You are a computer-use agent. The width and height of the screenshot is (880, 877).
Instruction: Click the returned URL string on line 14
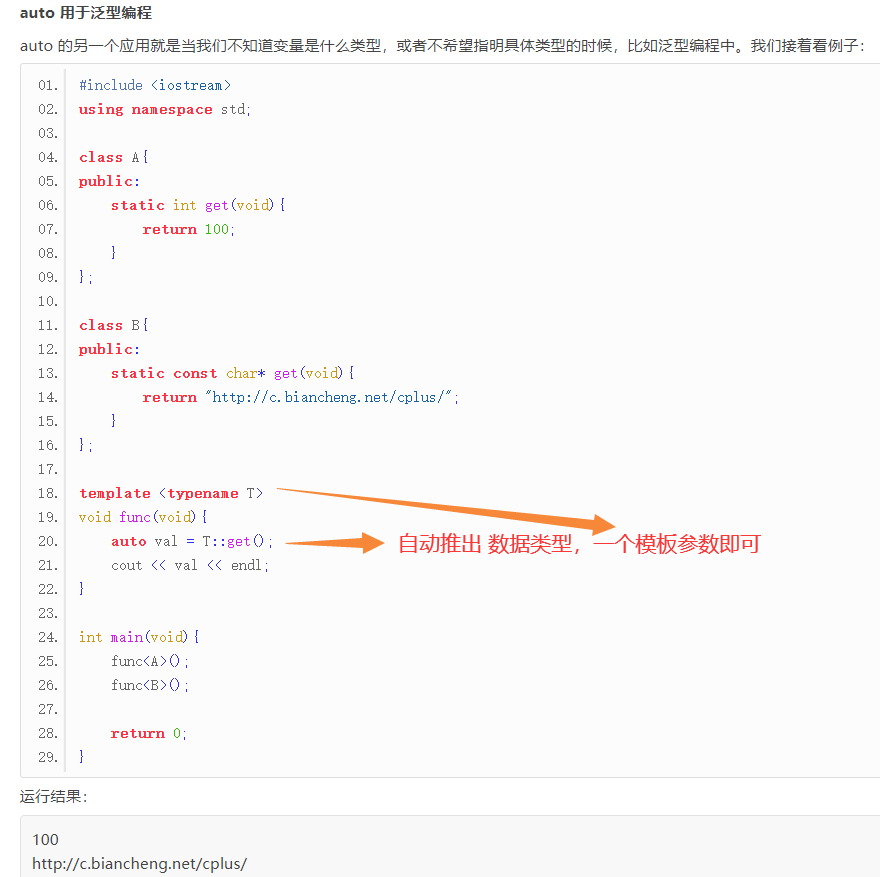tap(328, 397)
